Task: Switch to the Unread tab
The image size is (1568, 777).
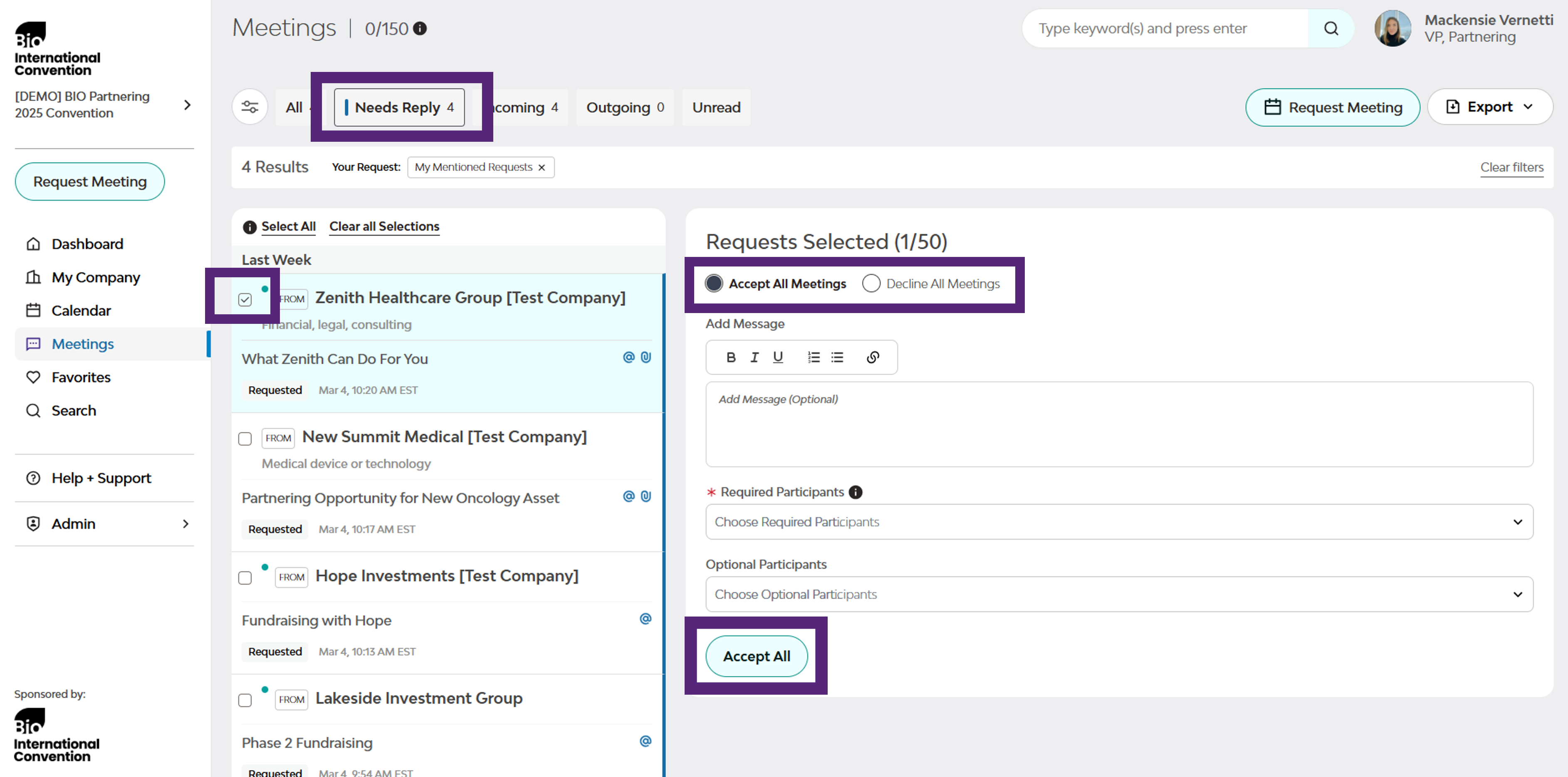Action: coord(716,108)
